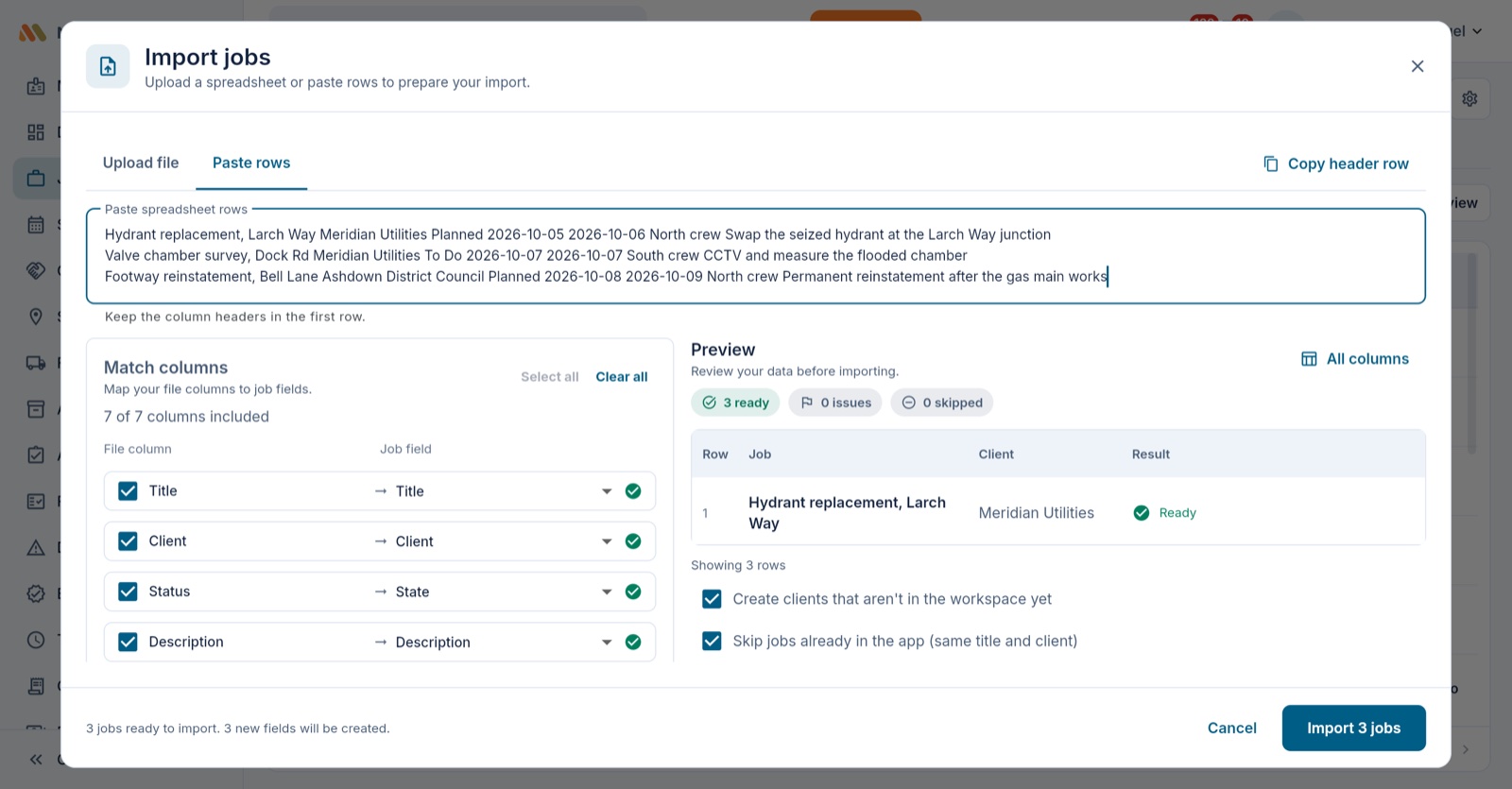Show All columns in preview
1512x789 pixels.
click(1354, 359)
